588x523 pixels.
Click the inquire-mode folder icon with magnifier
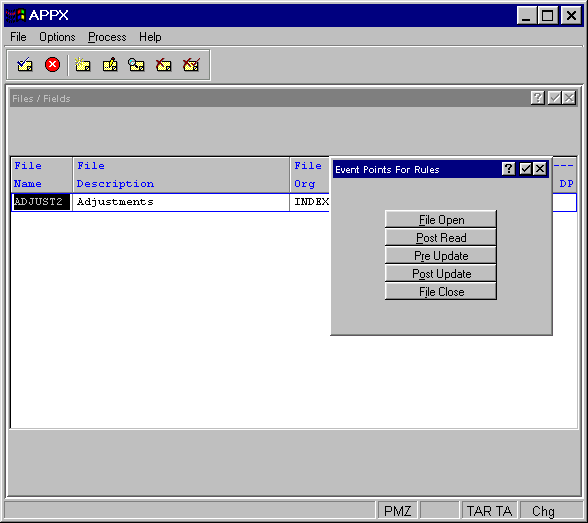pos(136,65)
